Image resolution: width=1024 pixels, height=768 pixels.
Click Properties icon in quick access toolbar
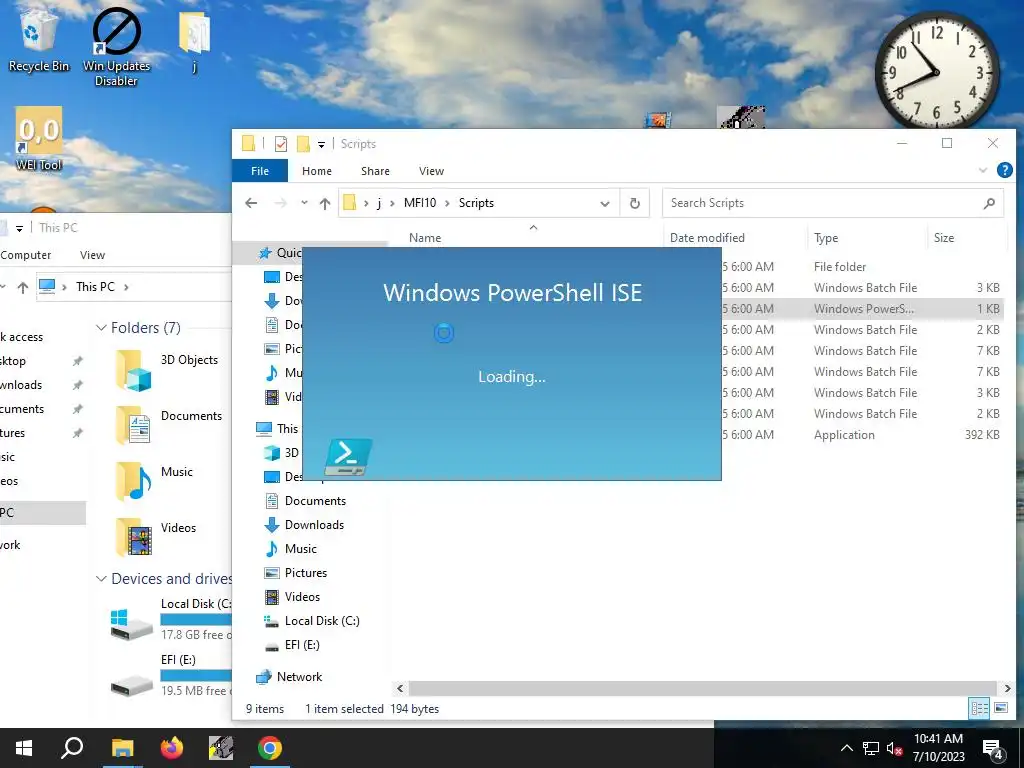point(281,144)
